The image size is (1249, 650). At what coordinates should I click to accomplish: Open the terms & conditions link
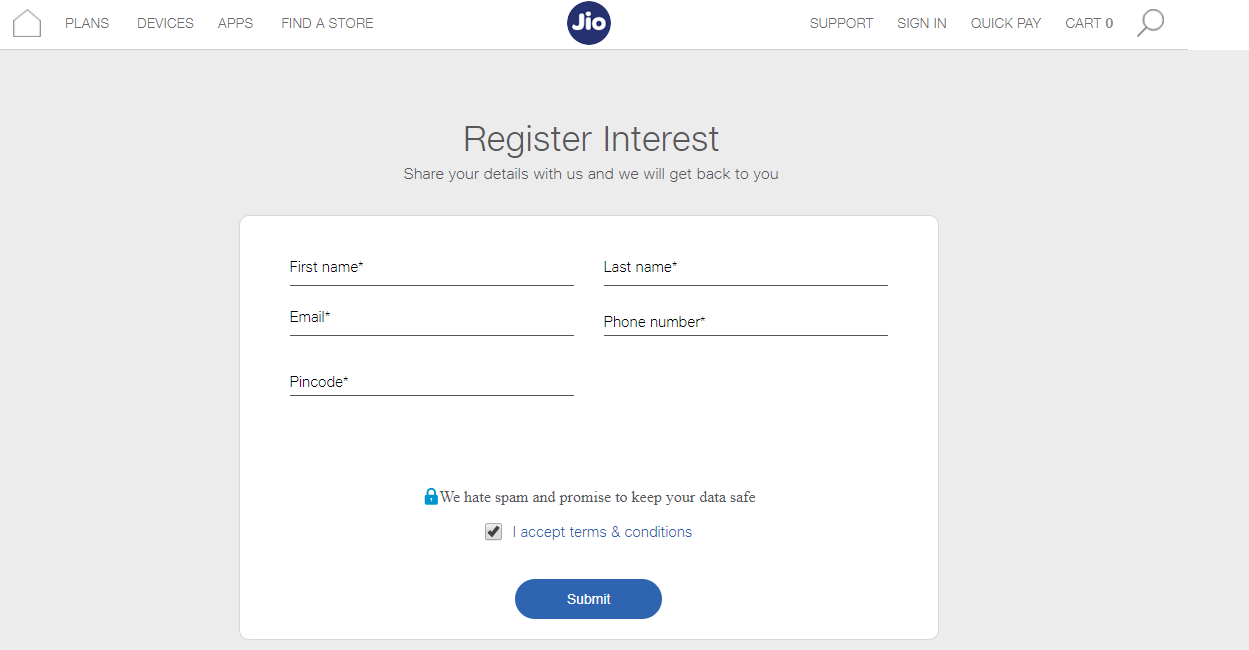click(x=602, y=532)
